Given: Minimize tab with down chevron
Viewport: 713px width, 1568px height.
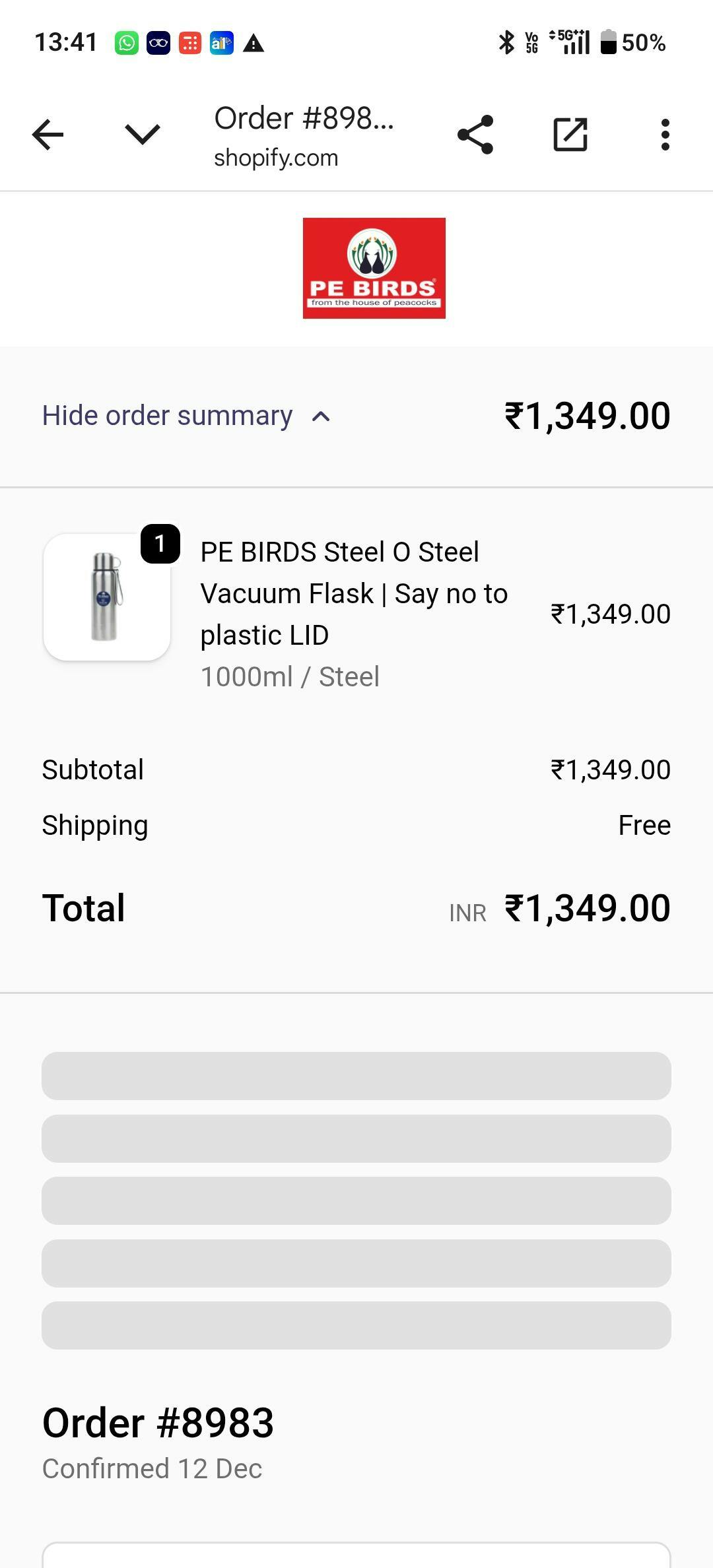Looking at the screenshot, I should pyautogui.click(x=143, y=135).
